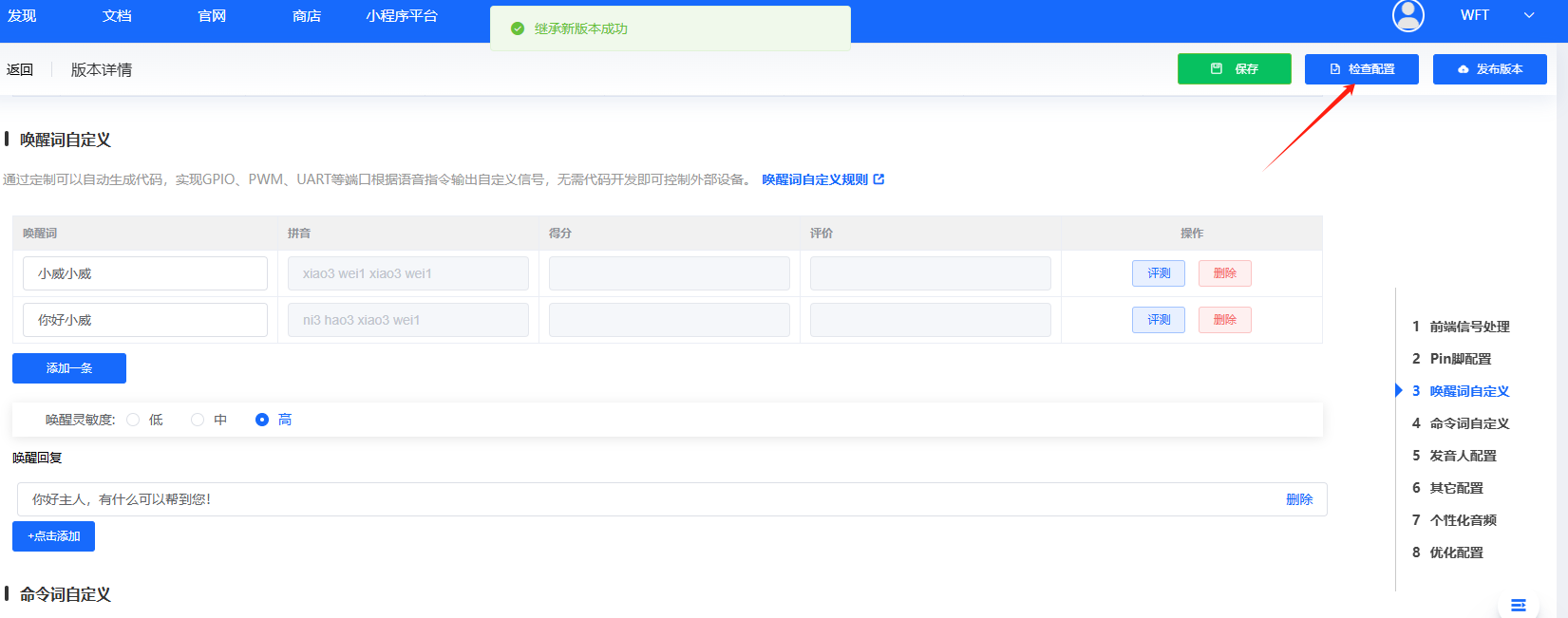Click 评测 for 小威小威 wake word
Viewport: 1568px width, 618px height.
click(1158, 273)
